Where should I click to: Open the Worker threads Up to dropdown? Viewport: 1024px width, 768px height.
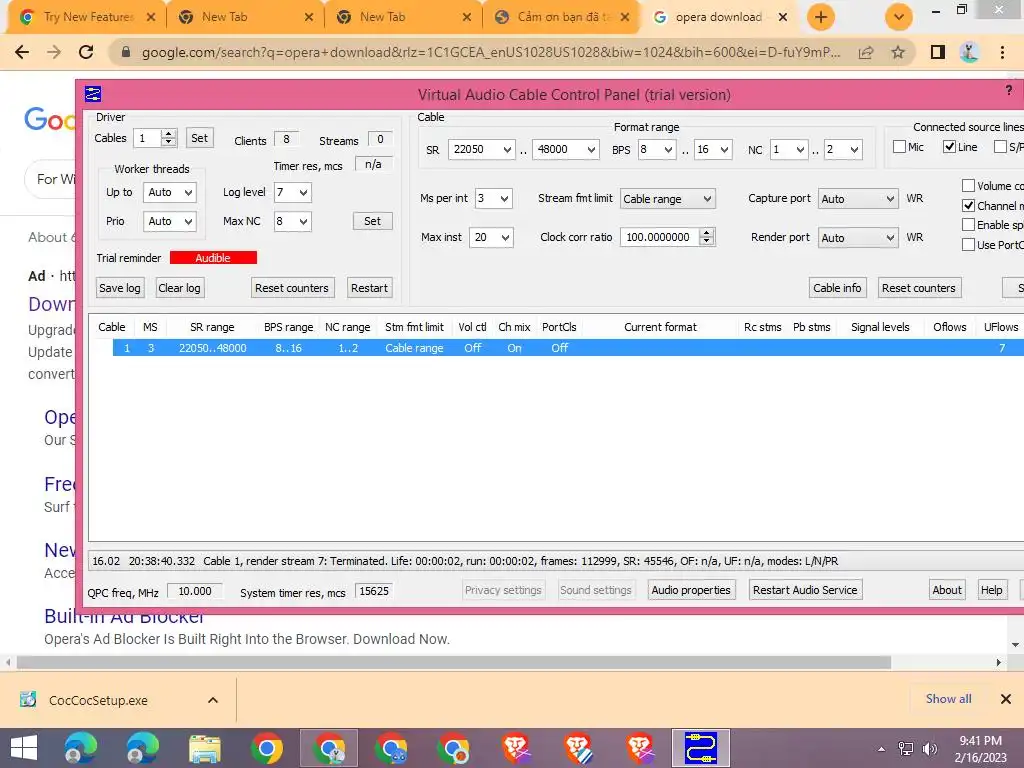(x=170, y=193)
